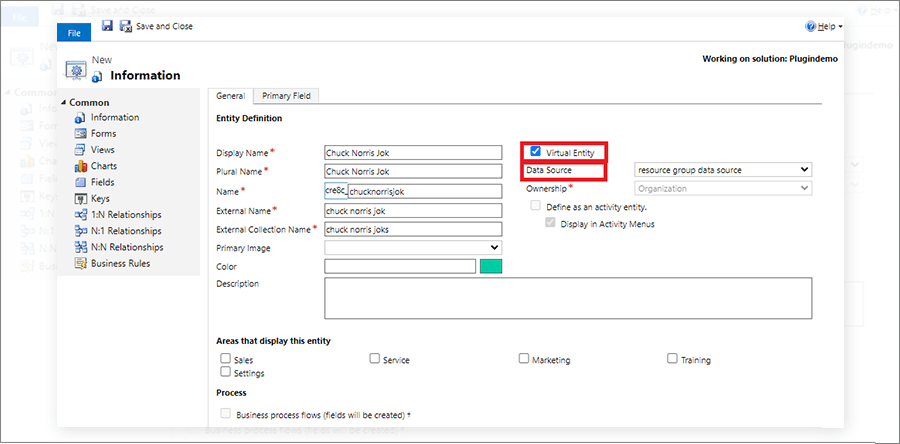Click the Save and Close icon
Viewport: 900px width, 444px height.
125,26
